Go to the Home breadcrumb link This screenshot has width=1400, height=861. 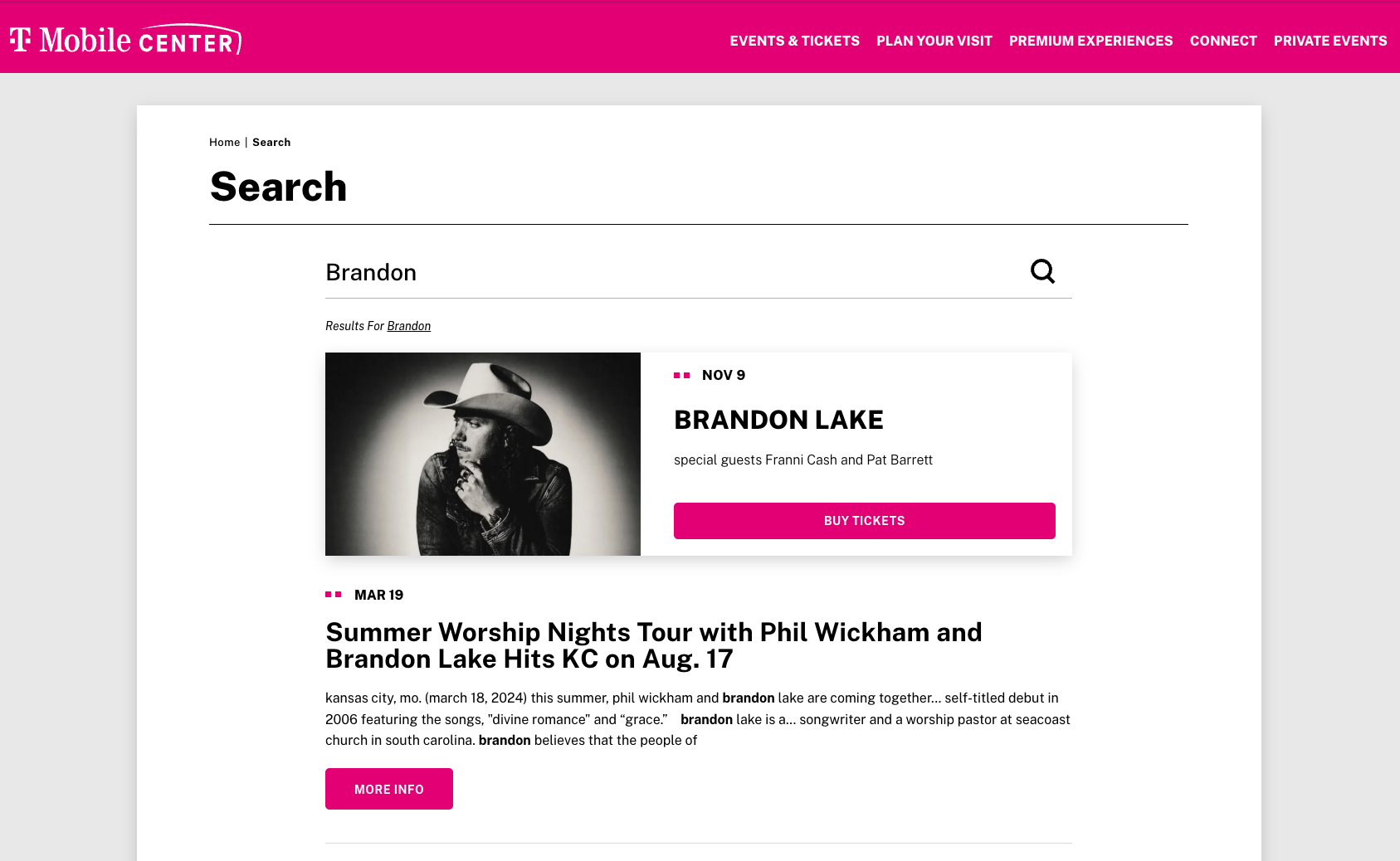224,143
